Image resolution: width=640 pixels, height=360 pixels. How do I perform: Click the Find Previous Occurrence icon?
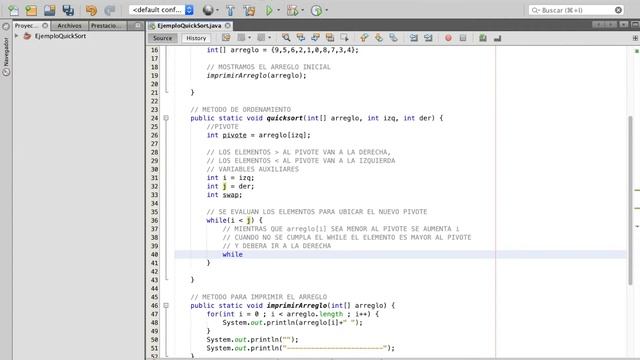(301, 38)
